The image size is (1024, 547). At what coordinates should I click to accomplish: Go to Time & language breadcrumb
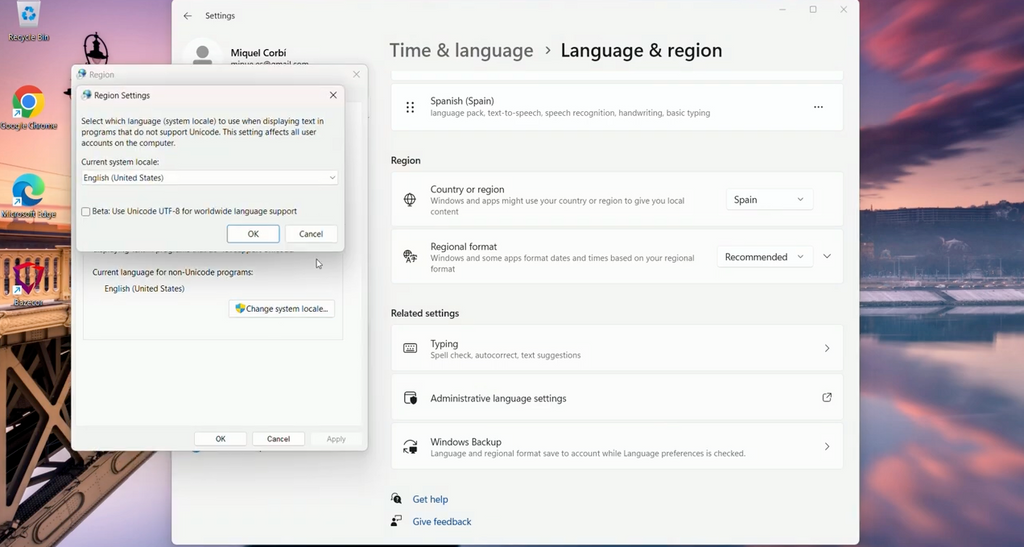(461, 51)
